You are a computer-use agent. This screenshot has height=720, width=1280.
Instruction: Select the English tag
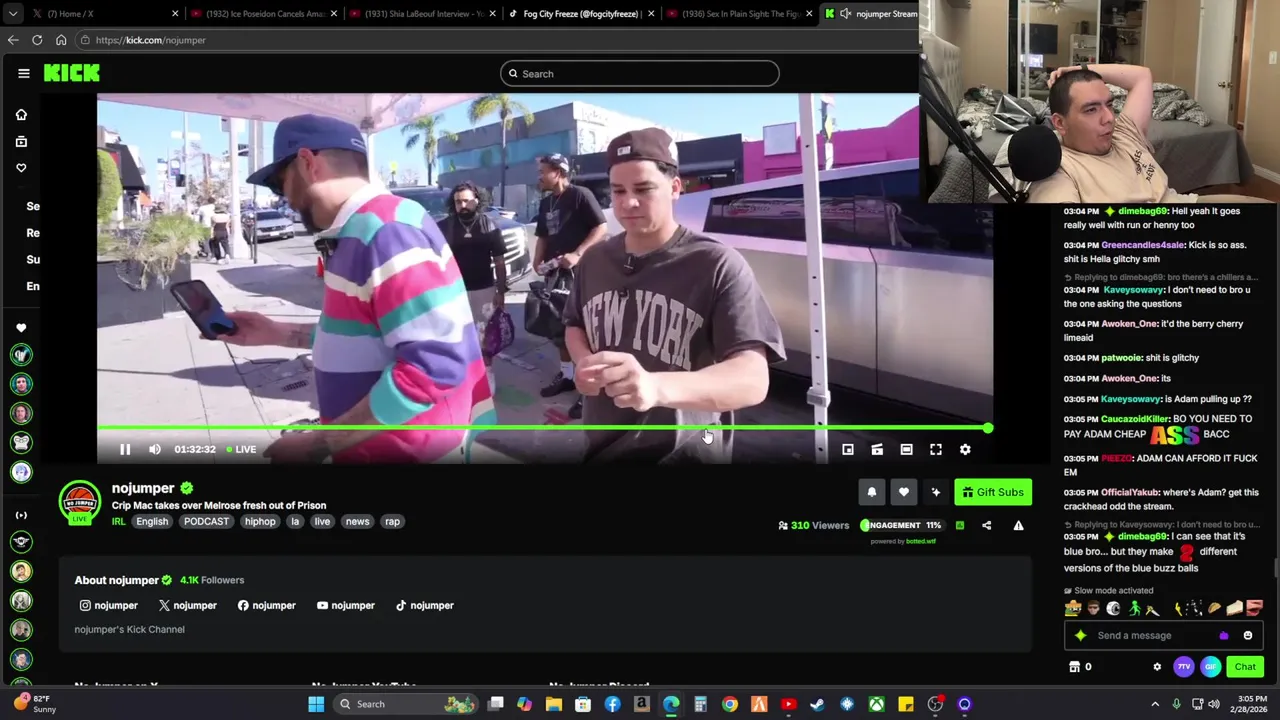click(x=152, y=521)
